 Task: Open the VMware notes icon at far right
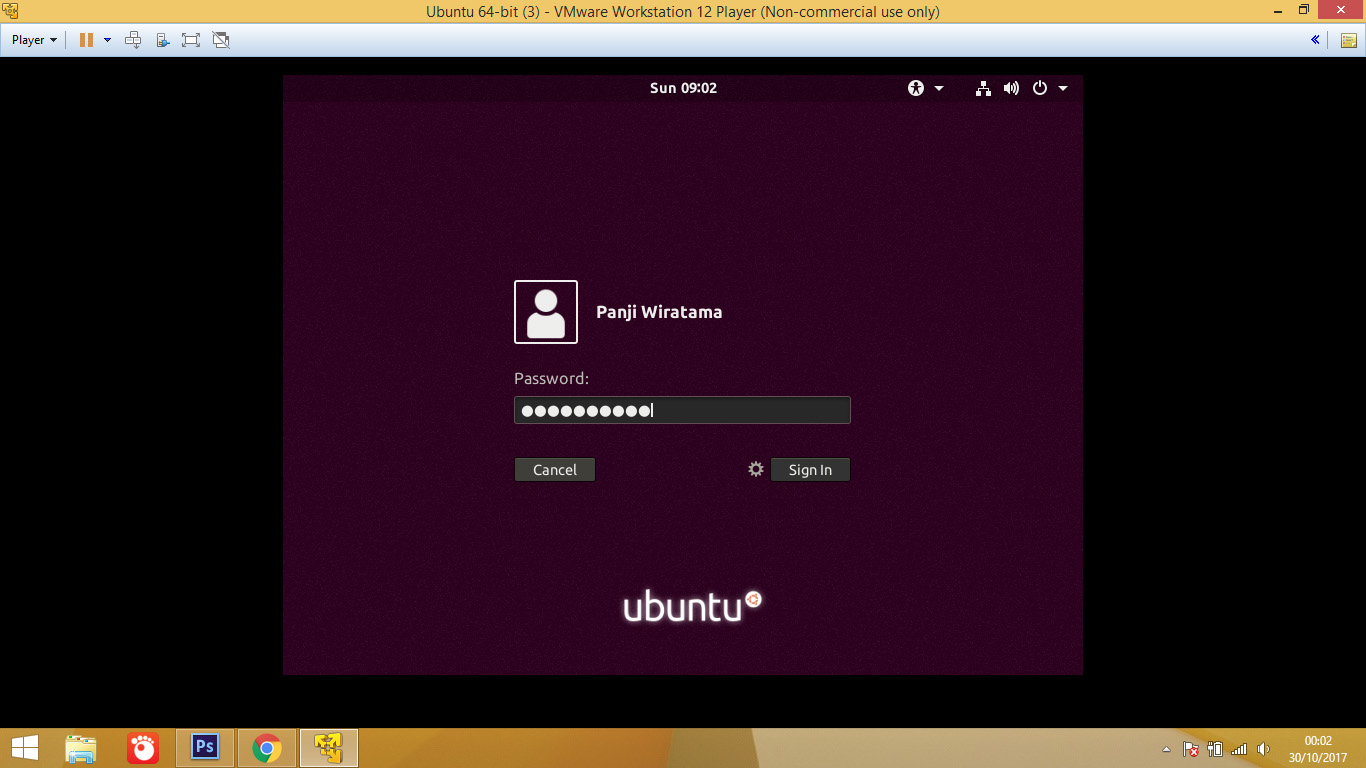coord(1347,40)
